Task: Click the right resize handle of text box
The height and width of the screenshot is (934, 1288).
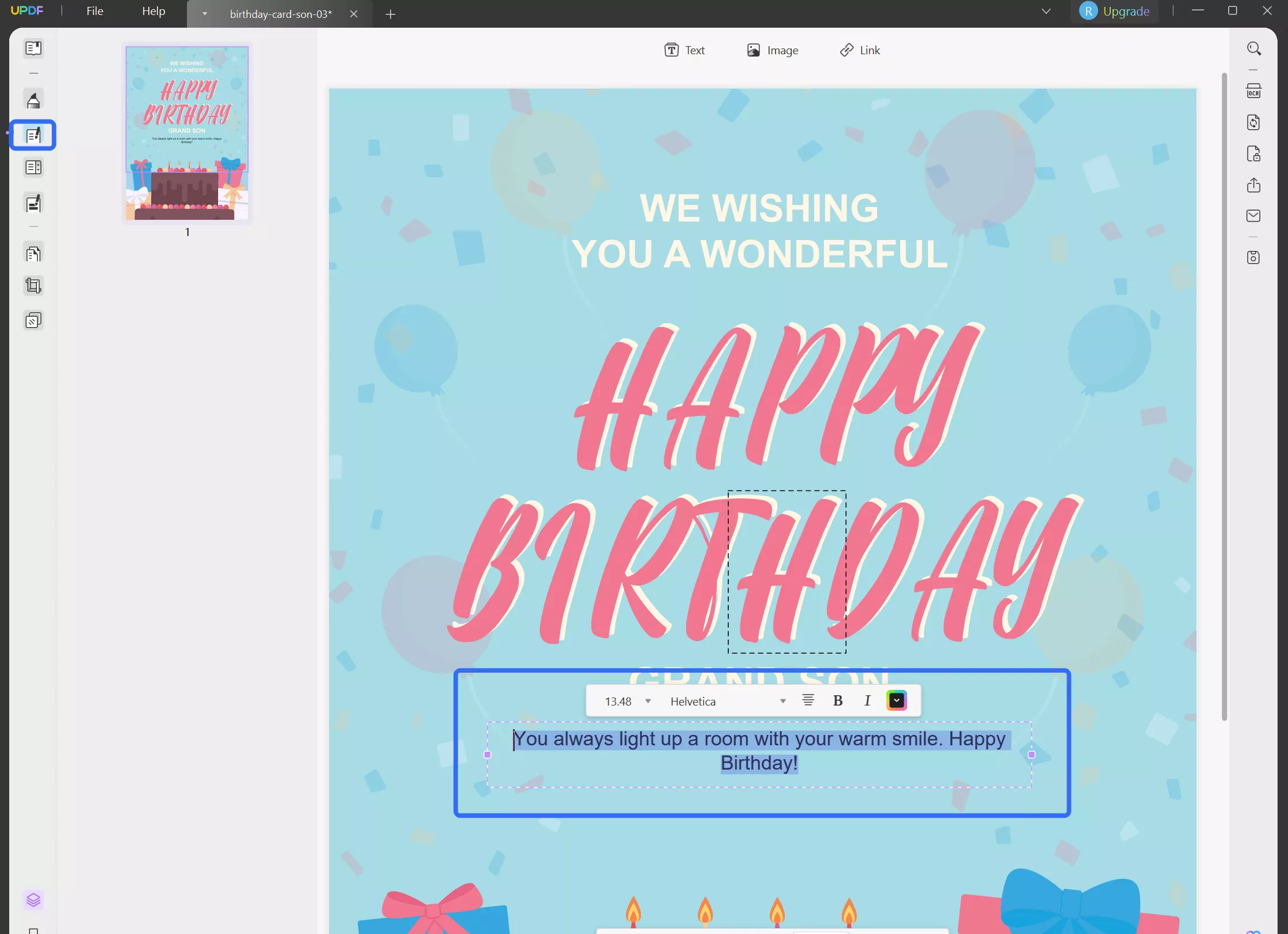Action: point(1032,755)
